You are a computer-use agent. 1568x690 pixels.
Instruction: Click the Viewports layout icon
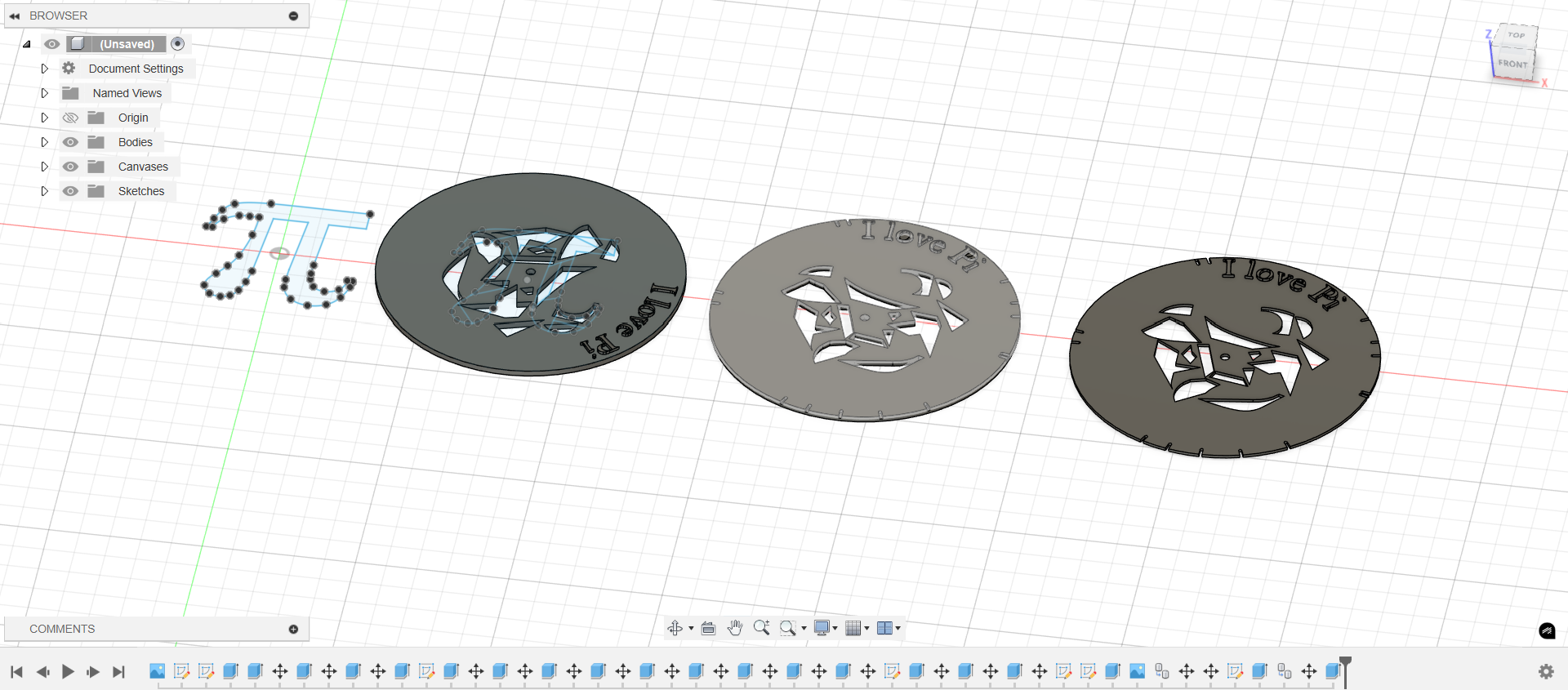point(884,628)
